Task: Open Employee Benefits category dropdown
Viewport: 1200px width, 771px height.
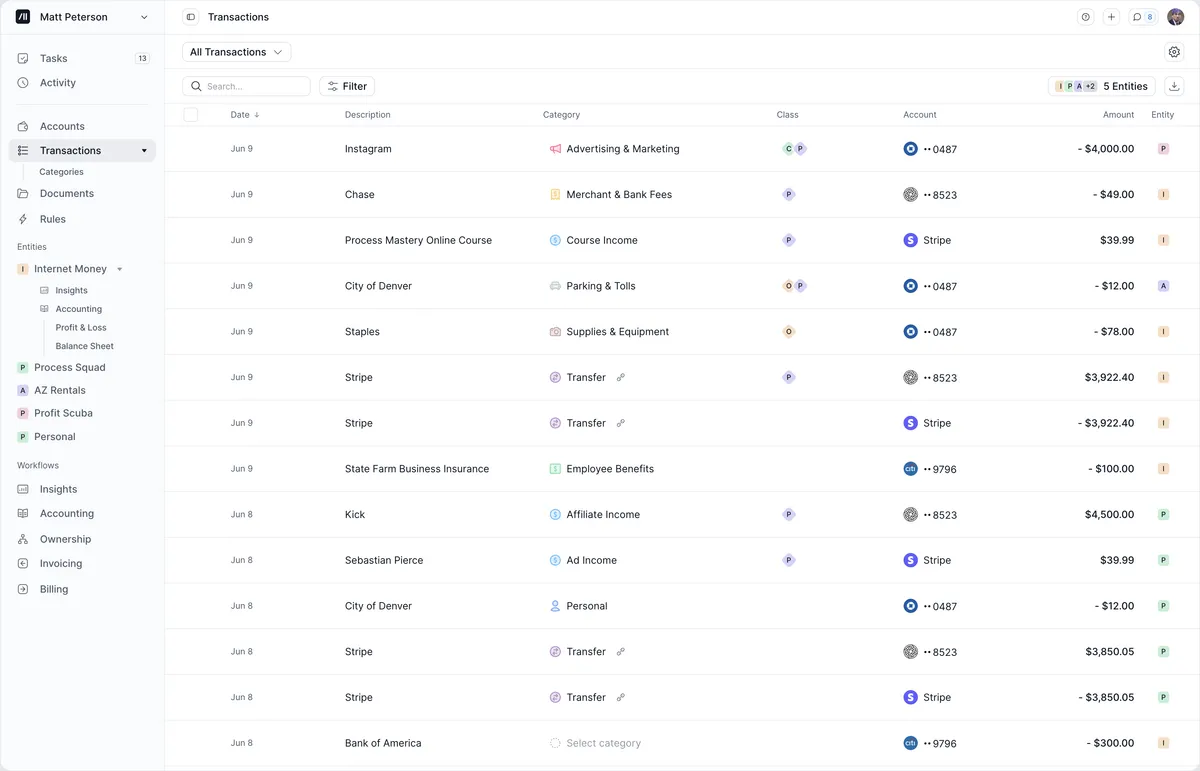Action: tap(601, 469)
